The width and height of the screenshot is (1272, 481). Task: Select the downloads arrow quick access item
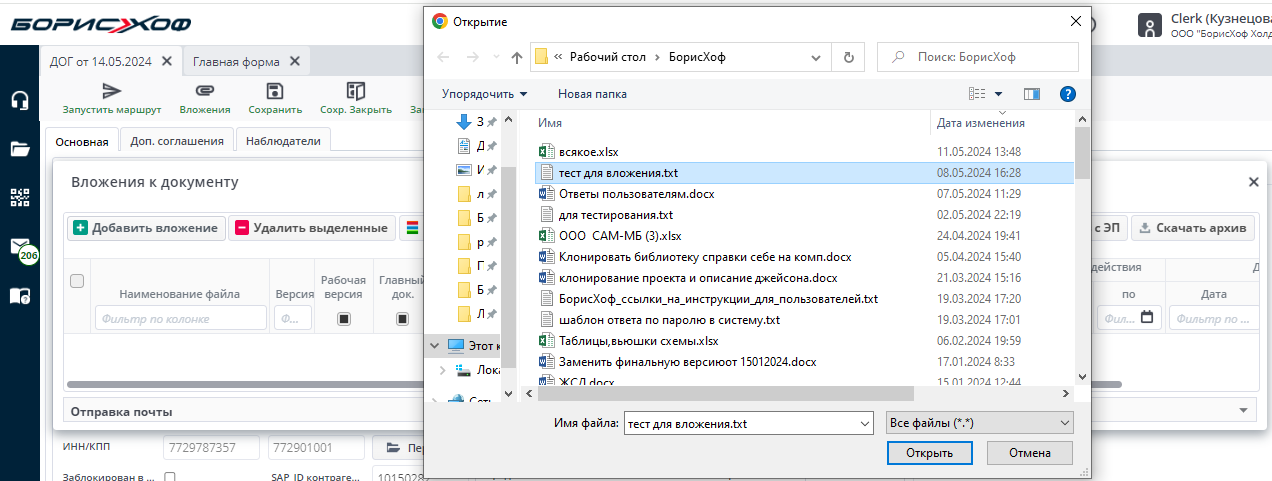(464, 122)
